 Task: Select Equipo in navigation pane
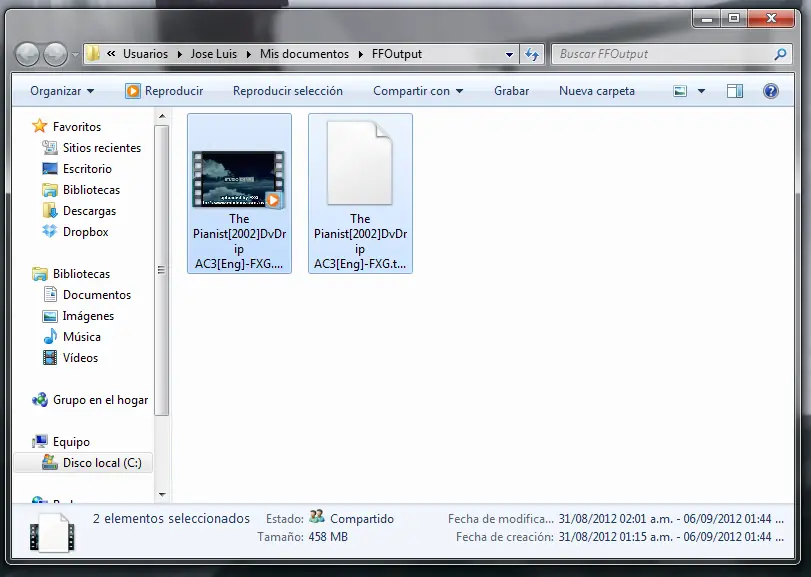pyautogui.click(x=71, y=442)
